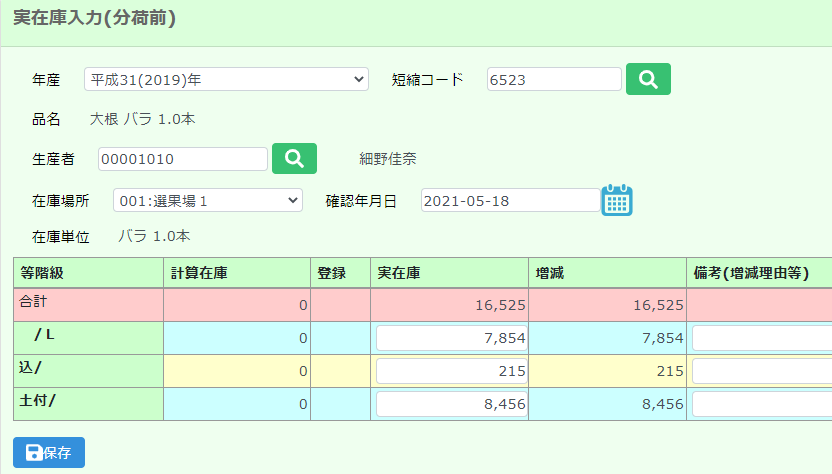Click the 確認年月日 date input field
The height and width of the screenshot is (474, 832).
tap(509, 201)
